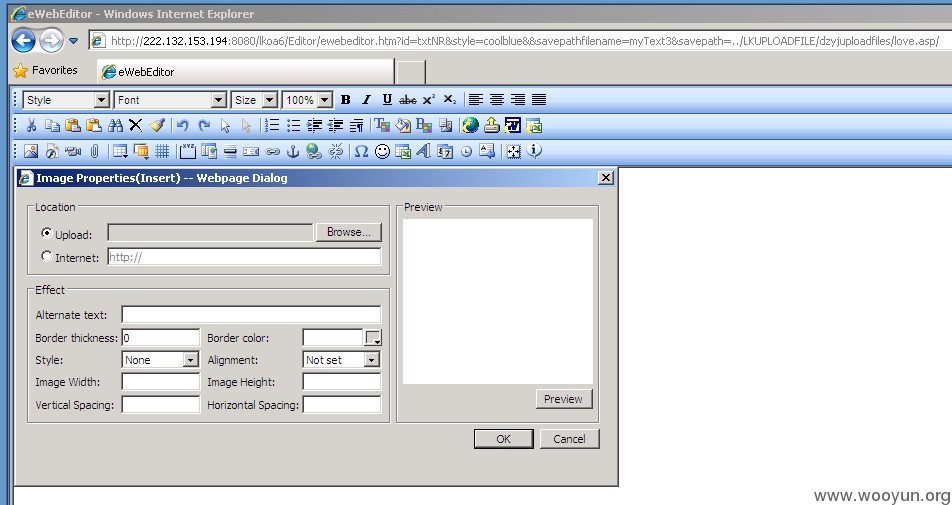Open the Style dropdown in the toolbar
The image size is (952, 505).
pos(102,100)
